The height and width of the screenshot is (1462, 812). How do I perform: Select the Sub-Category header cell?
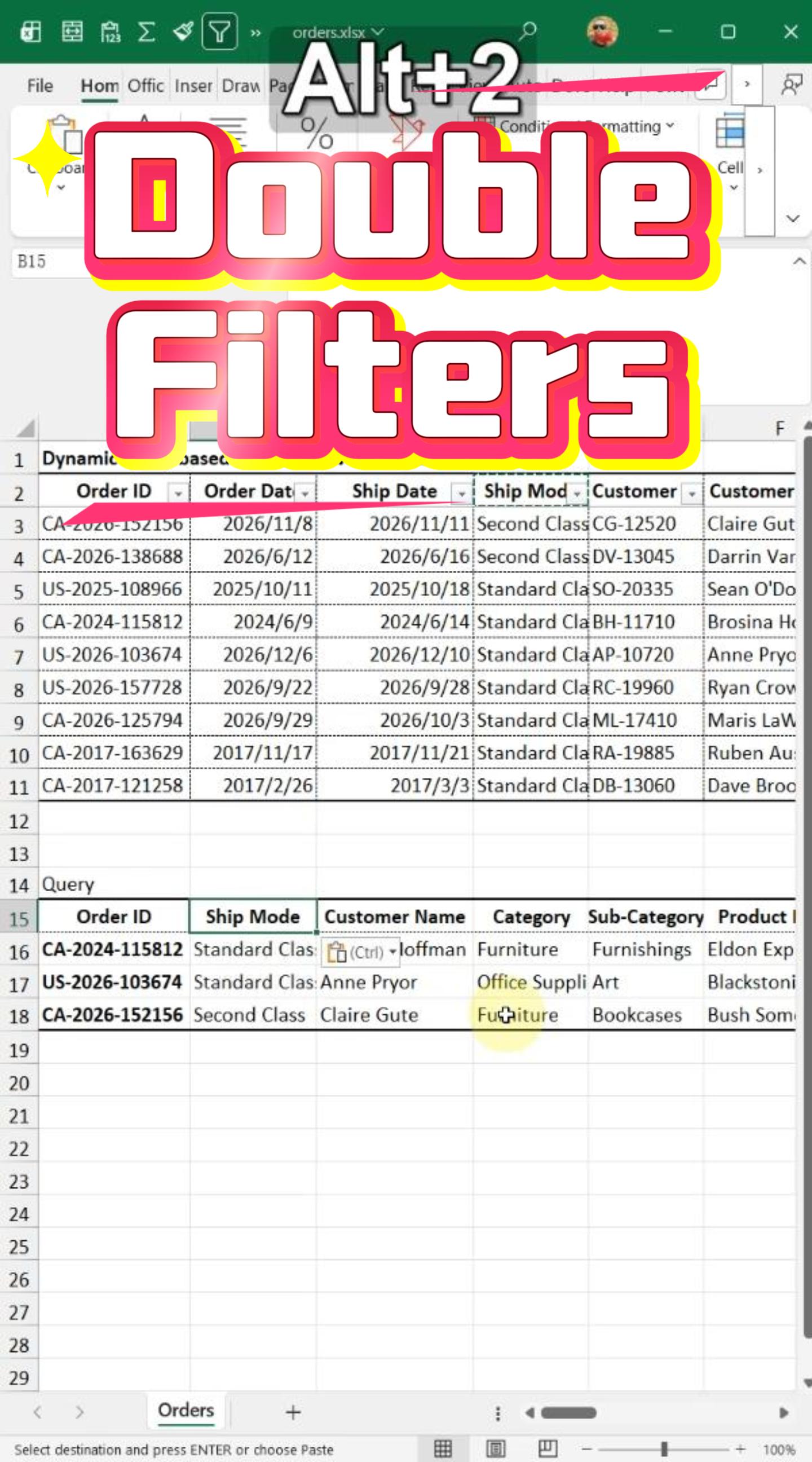pyautogui.click(x=645, y=917)
